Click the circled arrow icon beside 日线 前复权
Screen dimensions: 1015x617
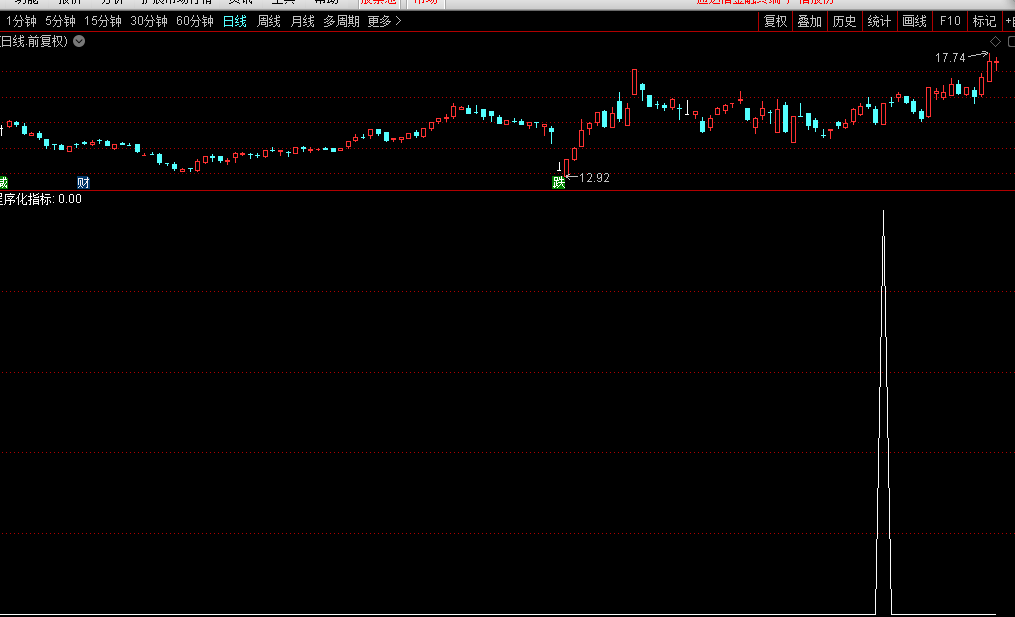coord(79,41)
